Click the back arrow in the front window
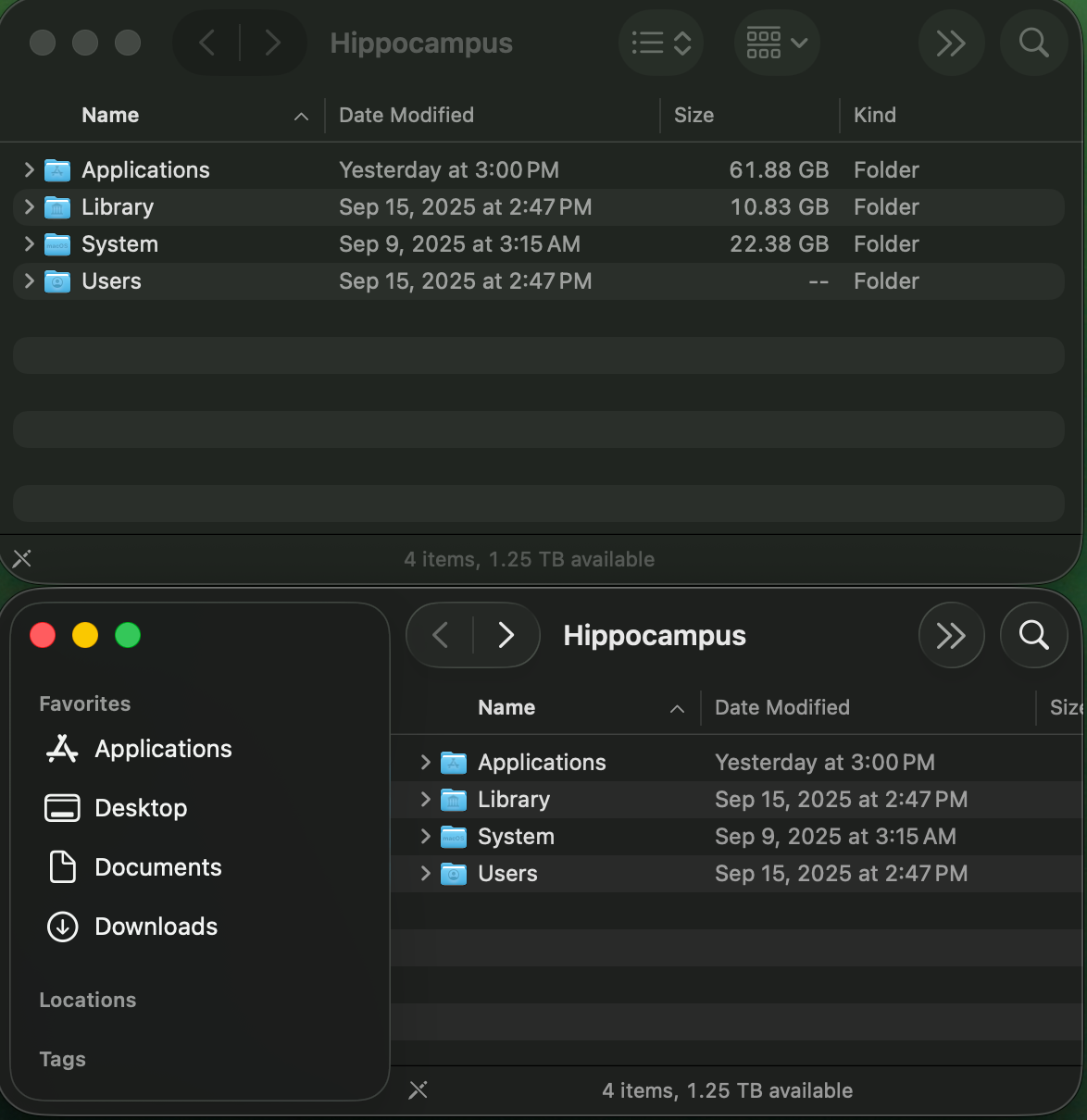The image size is (1087, 1120). click(x=441, y=635)
